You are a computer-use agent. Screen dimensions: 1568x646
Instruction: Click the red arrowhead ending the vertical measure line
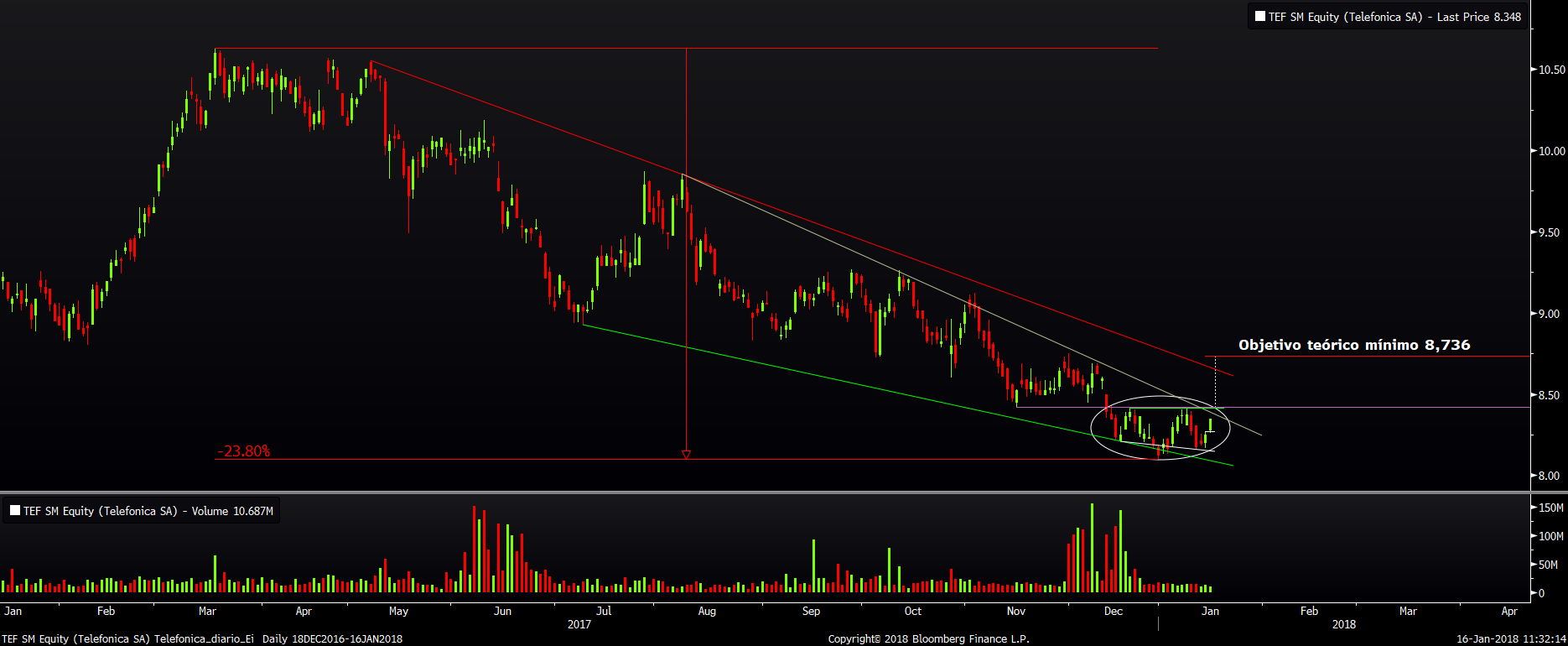click(x=686, y=455)
